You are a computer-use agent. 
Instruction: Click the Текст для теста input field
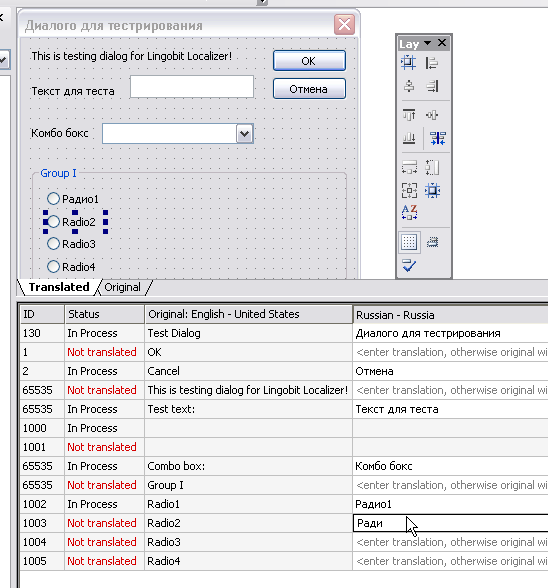point(192,87)
